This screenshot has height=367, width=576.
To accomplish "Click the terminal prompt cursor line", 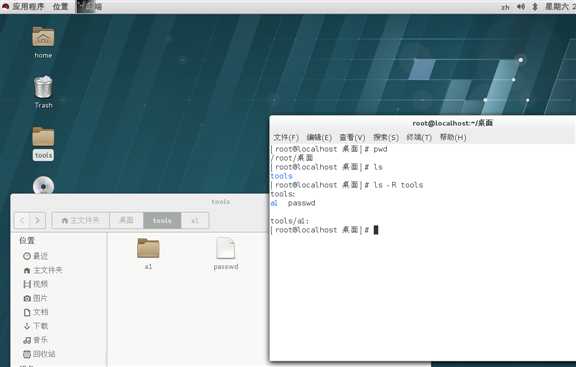I will click(324, 230).
